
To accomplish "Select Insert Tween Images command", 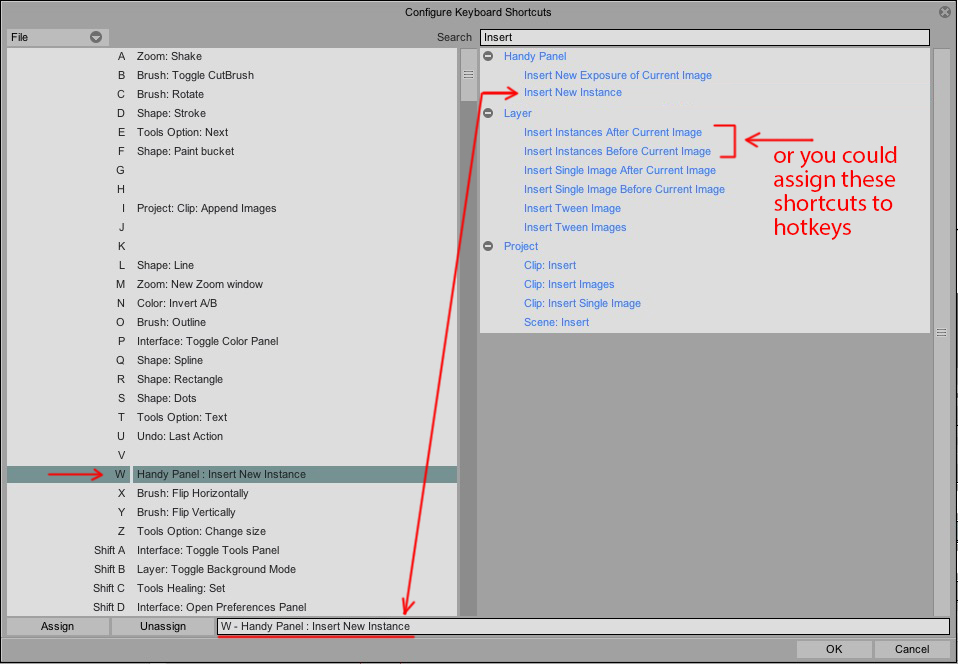I will 575,227.
